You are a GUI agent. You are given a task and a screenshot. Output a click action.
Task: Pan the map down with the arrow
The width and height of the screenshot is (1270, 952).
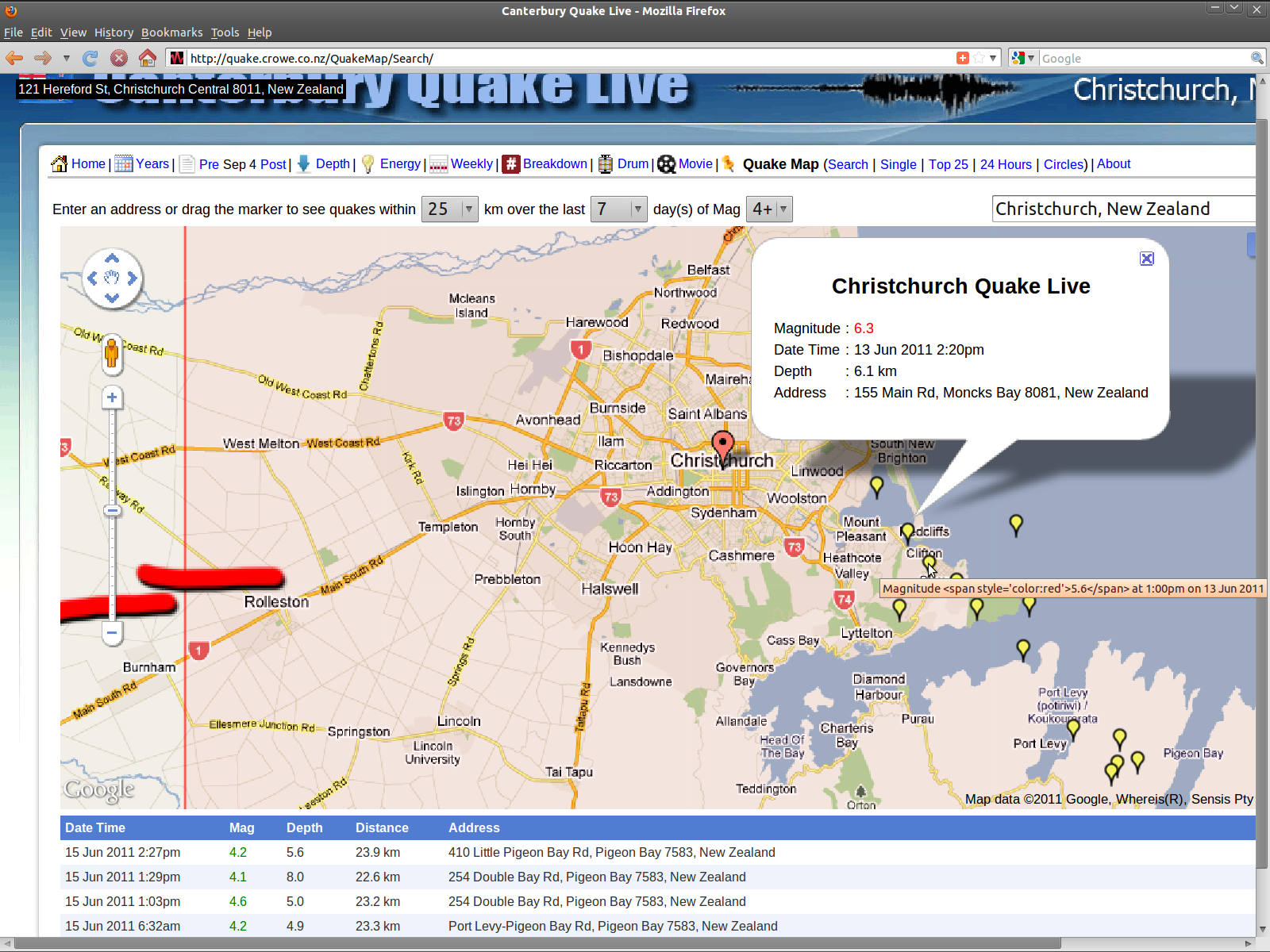(112, 297)
